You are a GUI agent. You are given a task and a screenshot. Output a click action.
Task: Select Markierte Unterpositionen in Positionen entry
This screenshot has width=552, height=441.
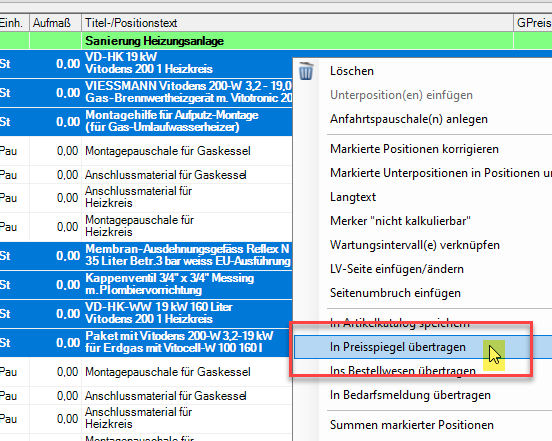pos(441,173)
